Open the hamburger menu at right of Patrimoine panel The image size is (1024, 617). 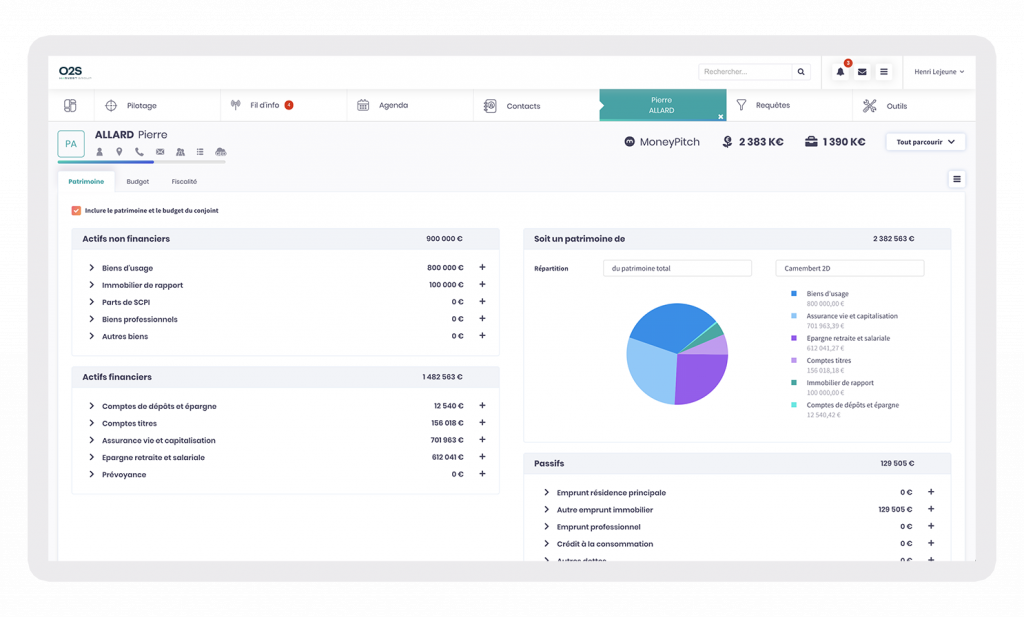pos(956,179)
